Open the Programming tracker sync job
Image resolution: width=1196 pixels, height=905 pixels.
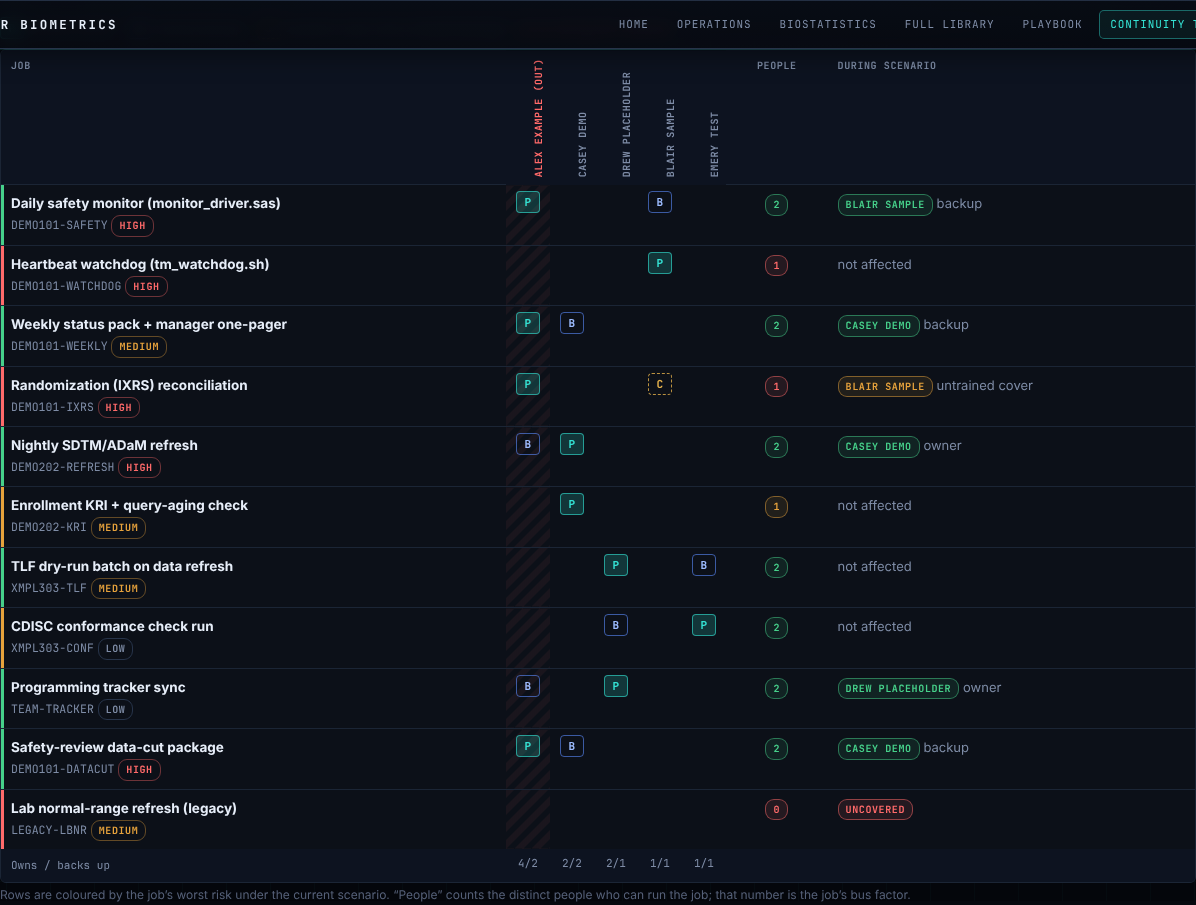coord(98,687)
